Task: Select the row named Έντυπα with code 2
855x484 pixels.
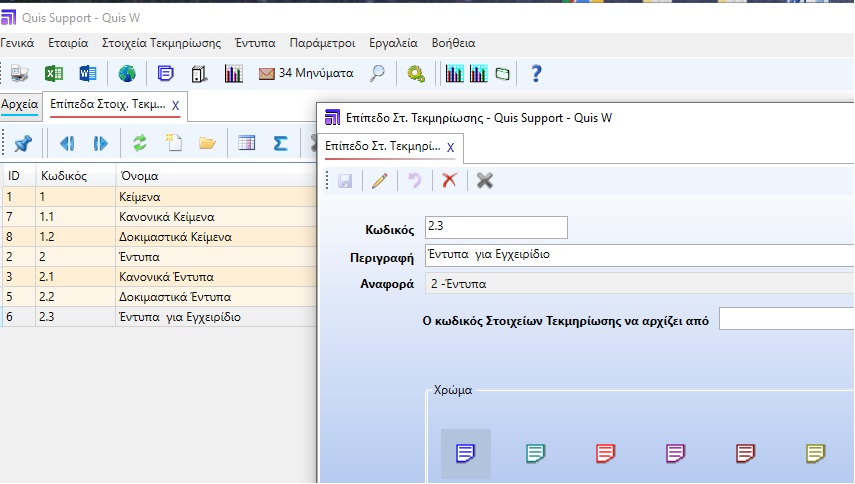Action: click(x=159, y=257)
